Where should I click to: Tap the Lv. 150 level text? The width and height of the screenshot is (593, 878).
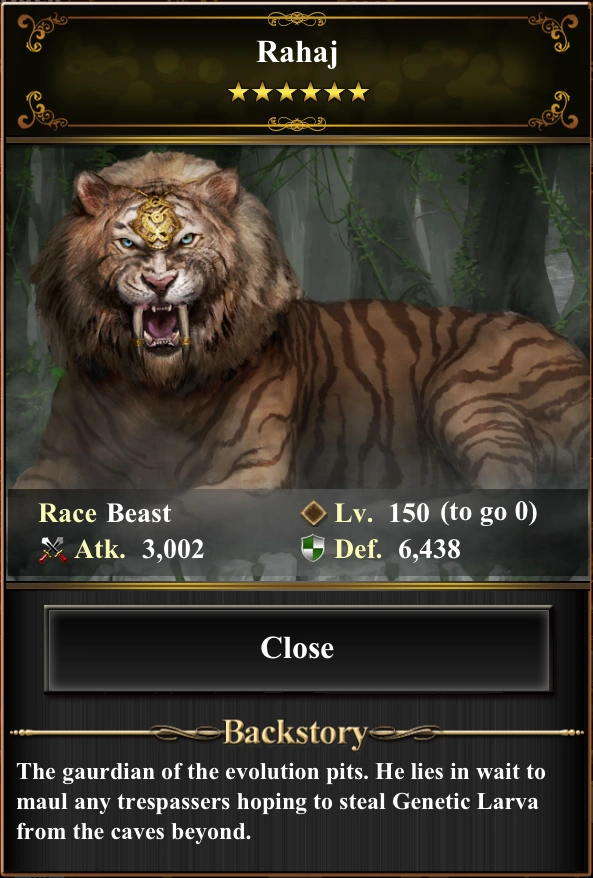click(382, 513)
